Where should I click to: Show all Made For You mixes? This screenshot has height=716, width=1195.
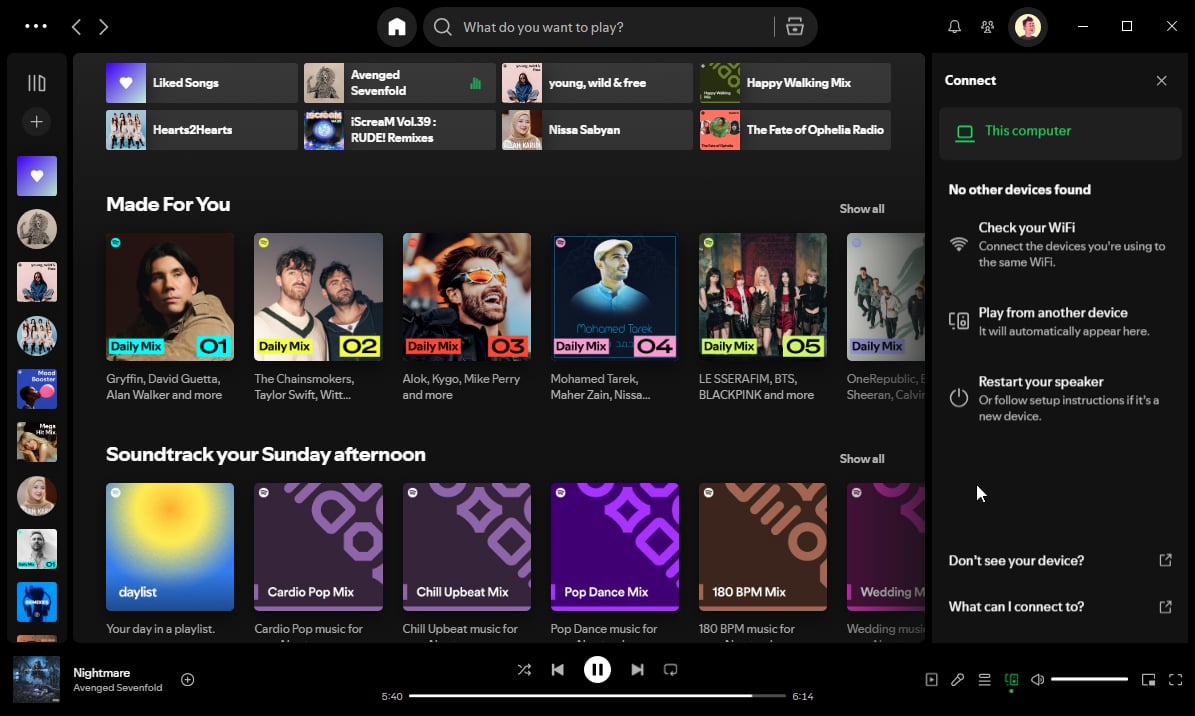tap(862, 209)
